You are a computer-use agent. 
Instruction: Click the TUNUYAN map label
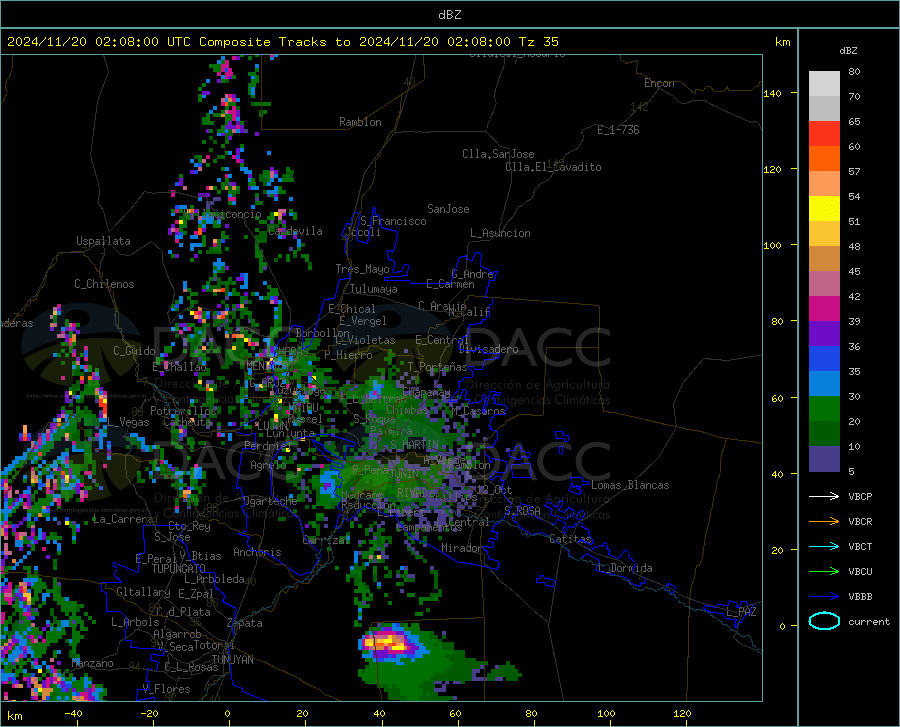pyautogui.click(x=232, y=660)
